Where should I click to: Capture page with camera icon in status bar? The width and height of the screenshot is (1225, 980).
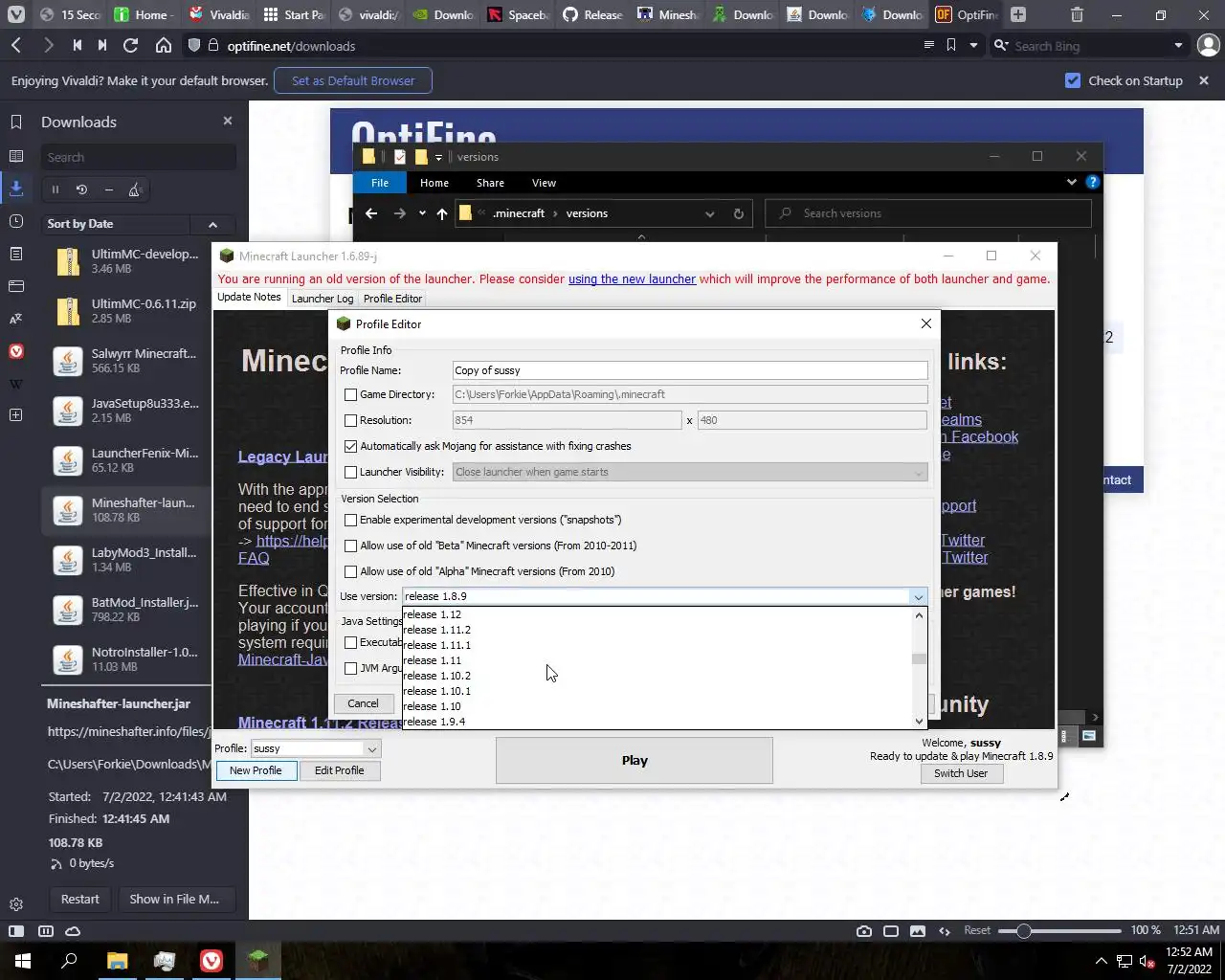pos(864,930)
